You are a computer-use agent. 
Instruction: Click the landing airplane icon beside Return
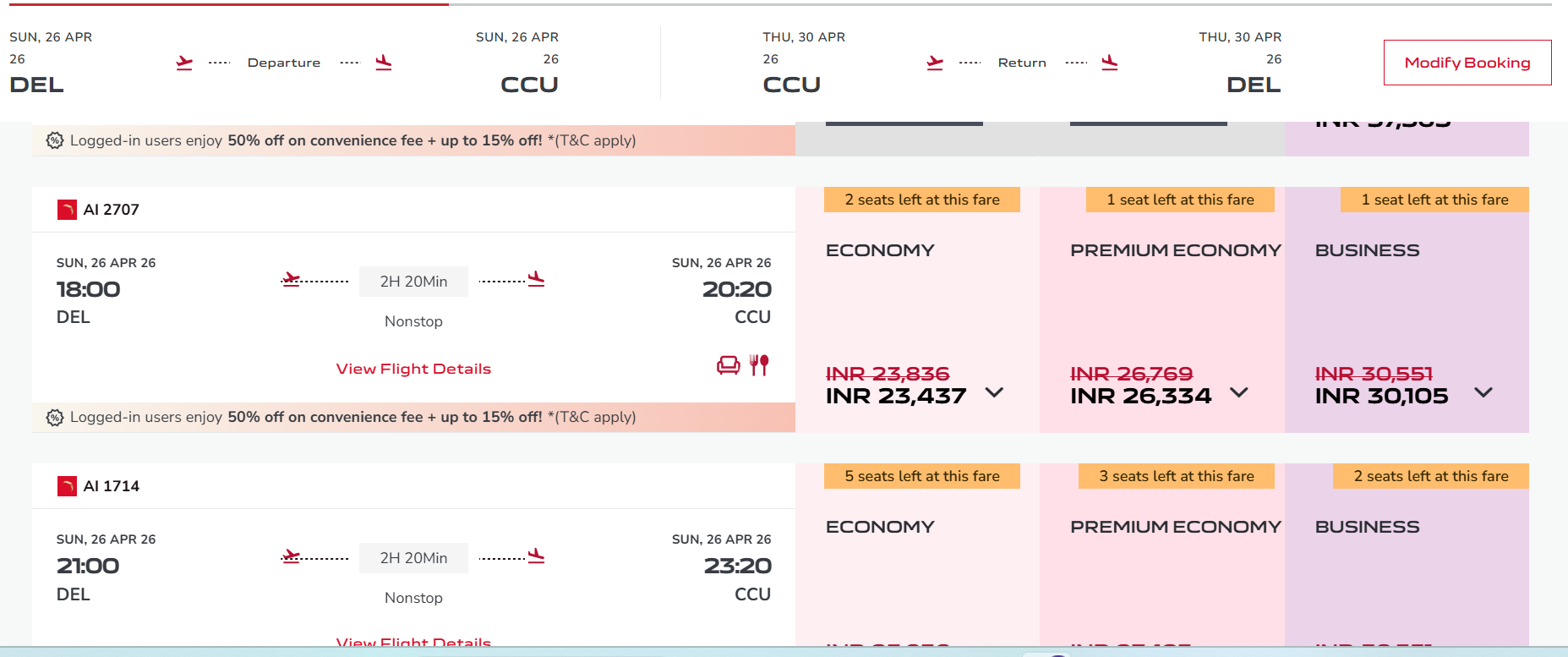1110,62
